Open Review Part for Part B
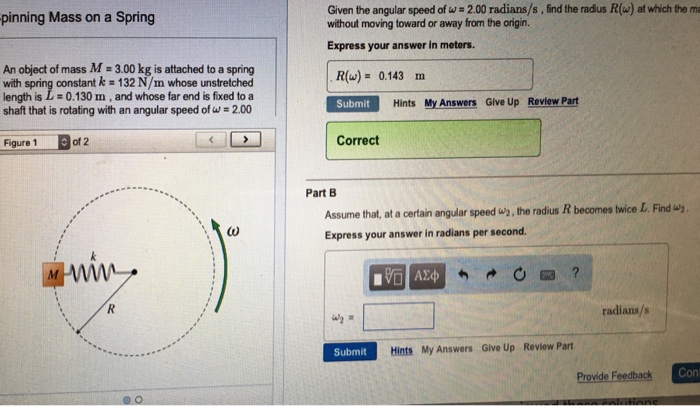The image size is (700, 406). pos(548,346)
